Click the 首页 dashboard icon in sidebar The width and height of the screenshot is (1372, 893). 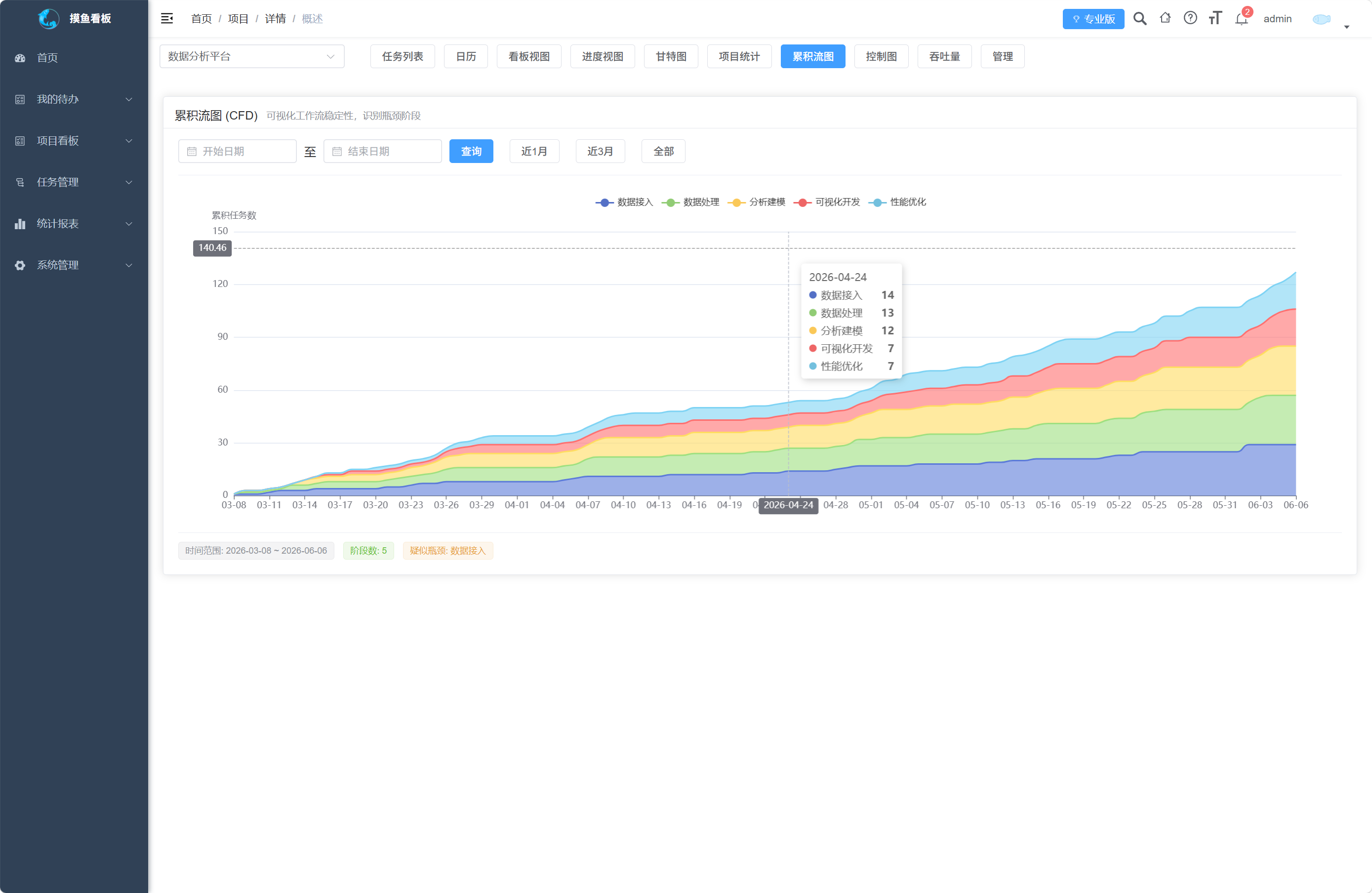(x=20, y=58)
